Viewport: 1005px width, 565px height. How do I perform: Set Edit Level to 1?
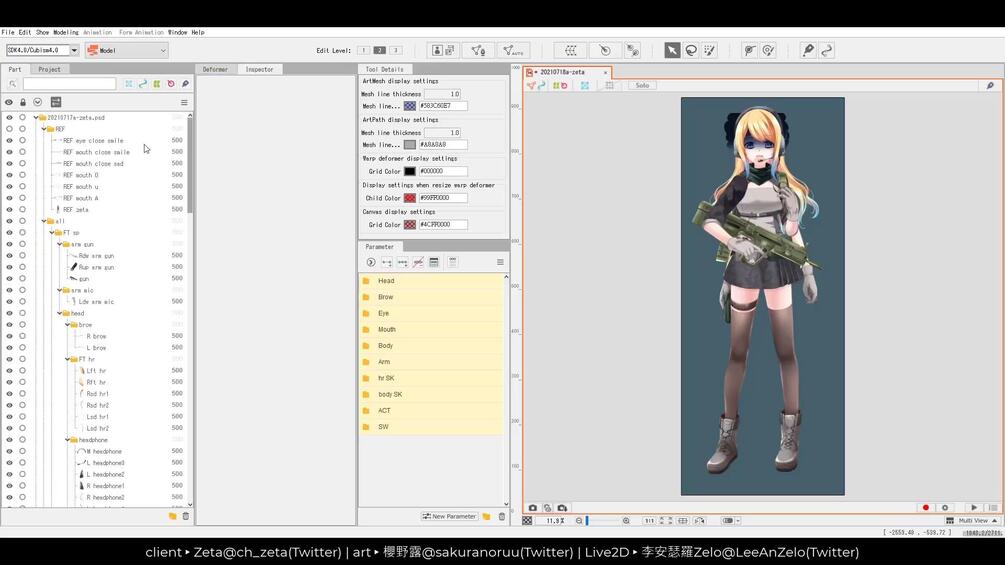pos(363,50)
